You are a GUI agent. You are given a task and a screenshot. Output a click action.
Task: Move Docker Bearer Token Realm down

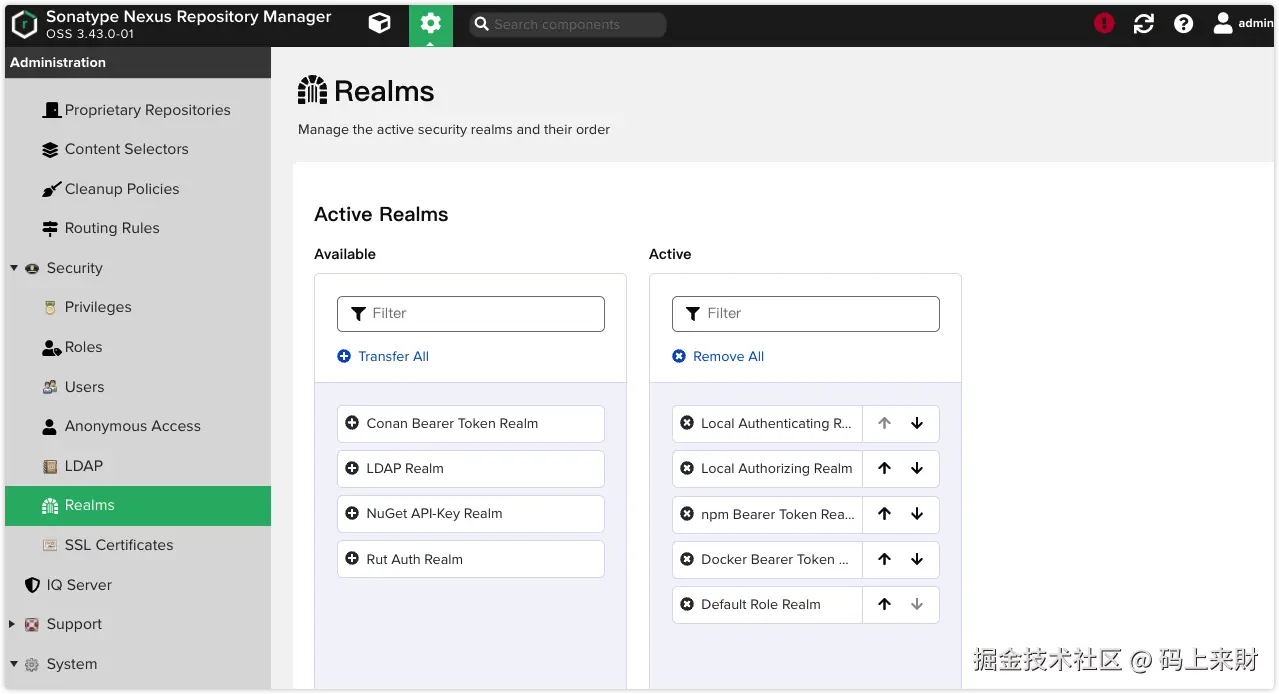[x=917, y=559]
